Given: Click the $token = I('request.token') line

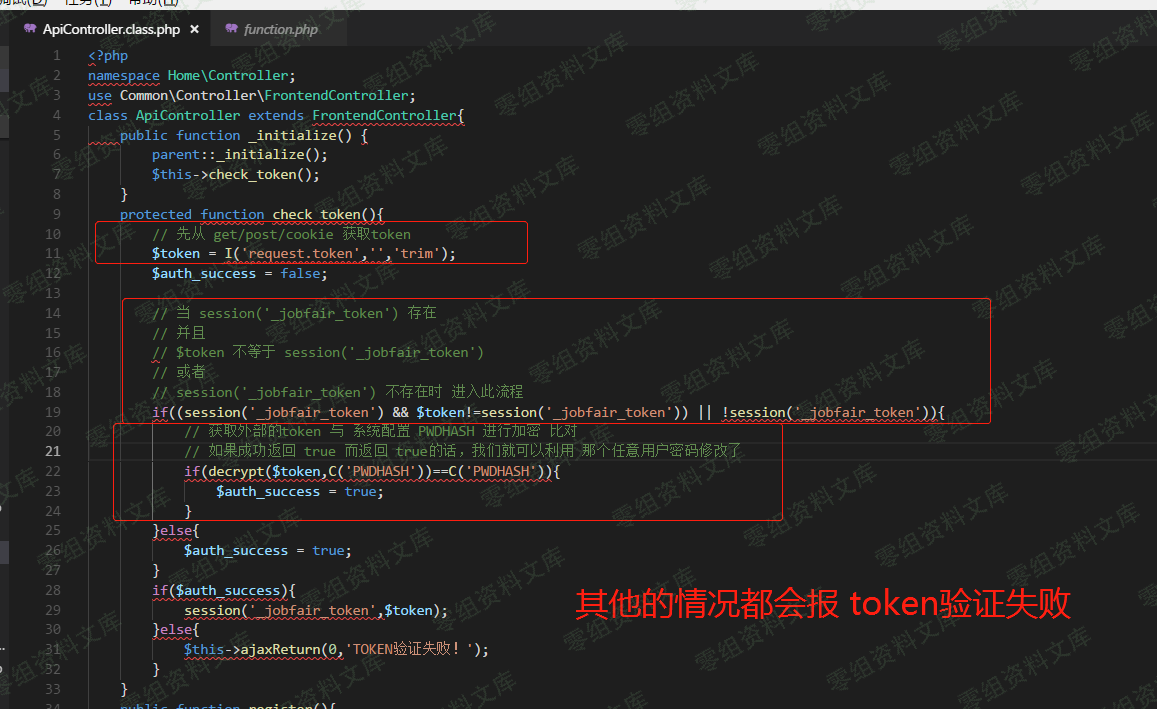Looking at the screenshot, I should 303,254.
